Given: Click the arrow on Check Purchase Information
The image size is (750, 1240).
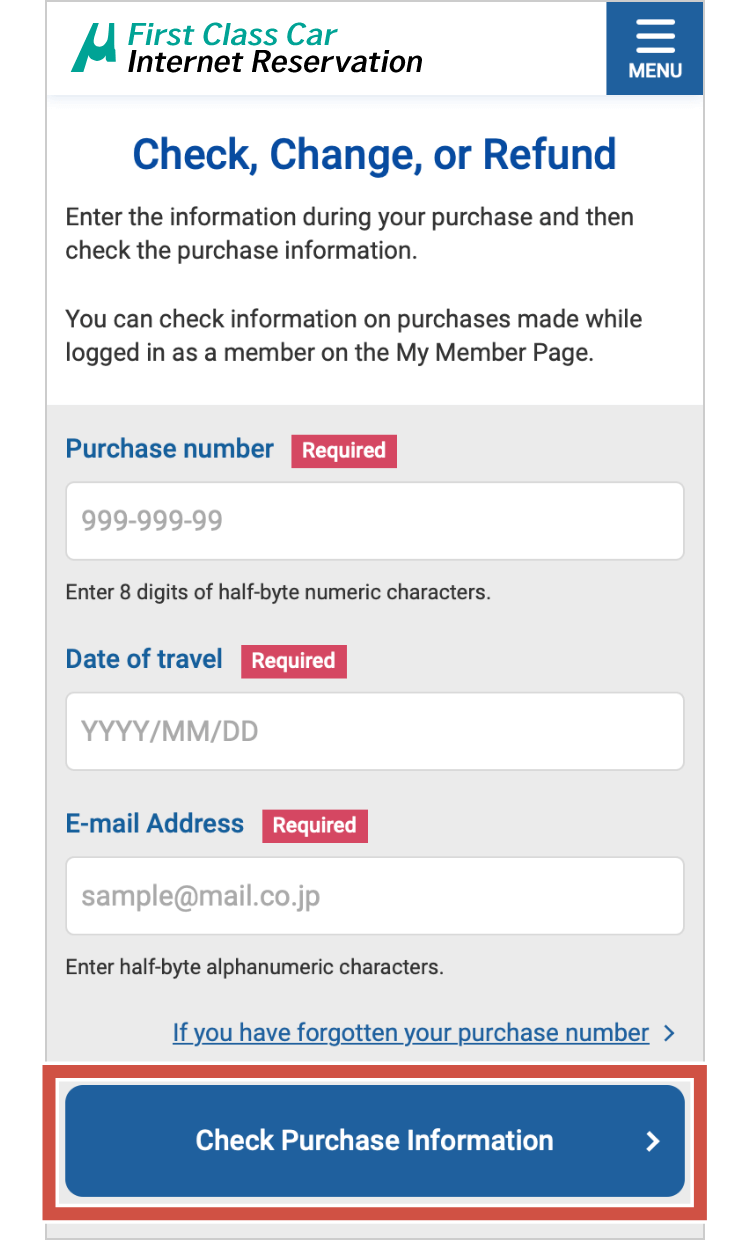Looking at the screenshot, I should point(653,1141).
